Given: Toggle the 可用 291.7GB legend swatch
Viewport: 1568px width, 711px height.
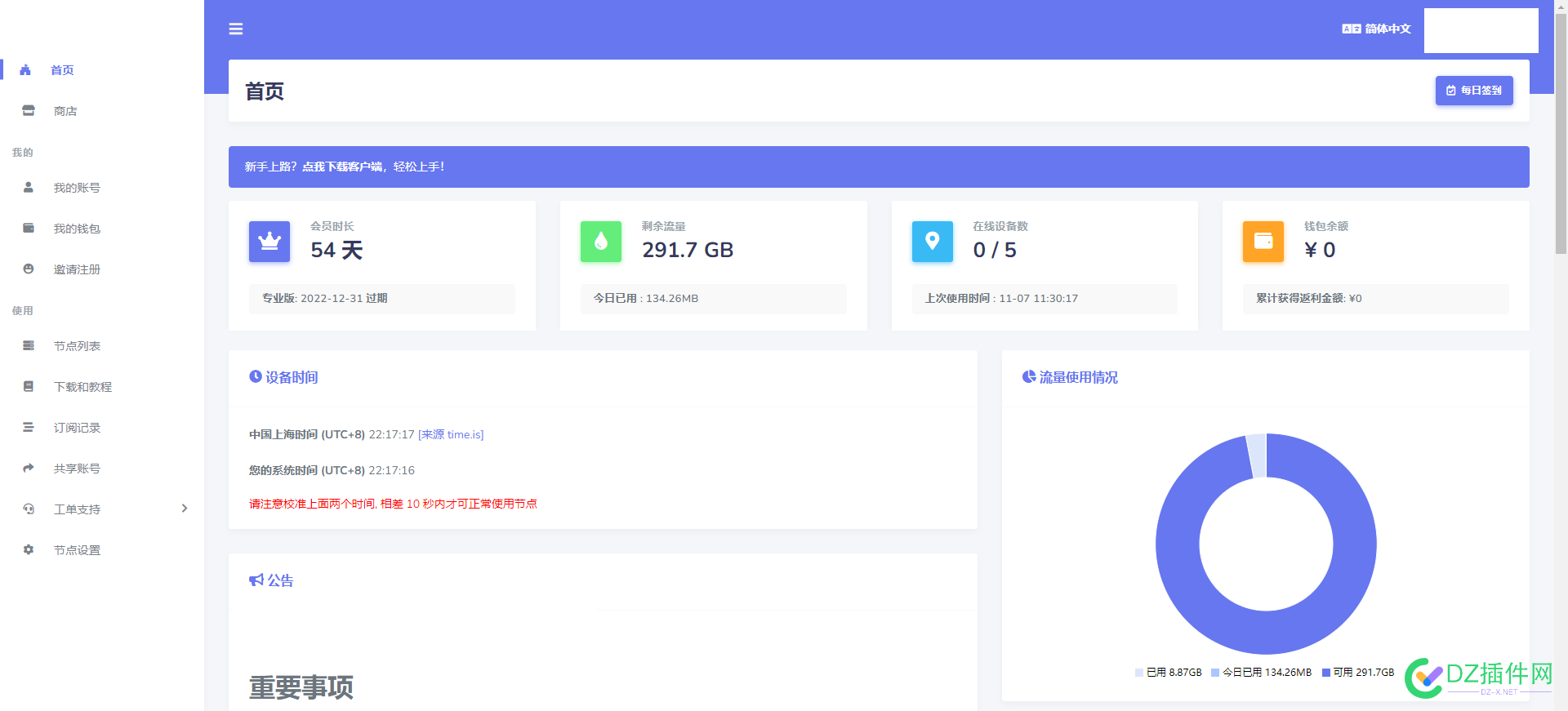Looking at the screenshot, I should tap(1326, 673).
